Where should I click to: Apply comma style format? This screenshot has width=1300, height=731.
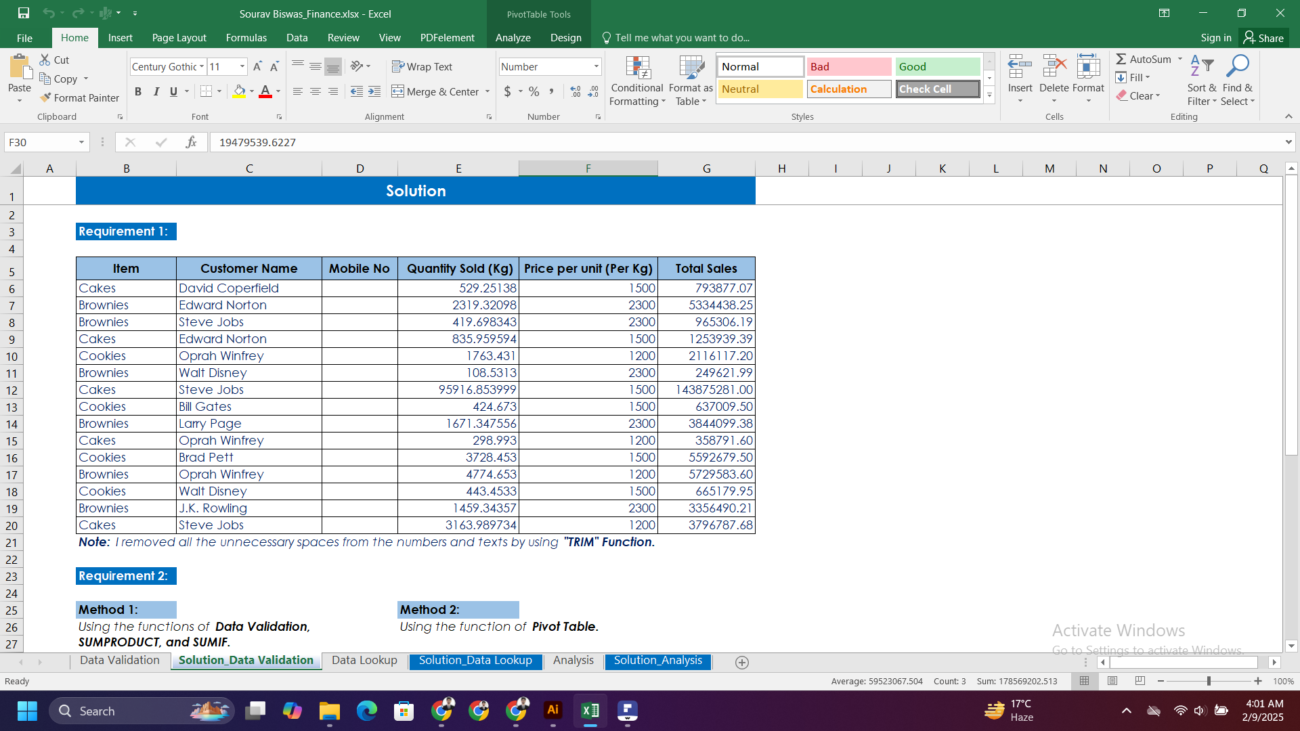[551, 91]
